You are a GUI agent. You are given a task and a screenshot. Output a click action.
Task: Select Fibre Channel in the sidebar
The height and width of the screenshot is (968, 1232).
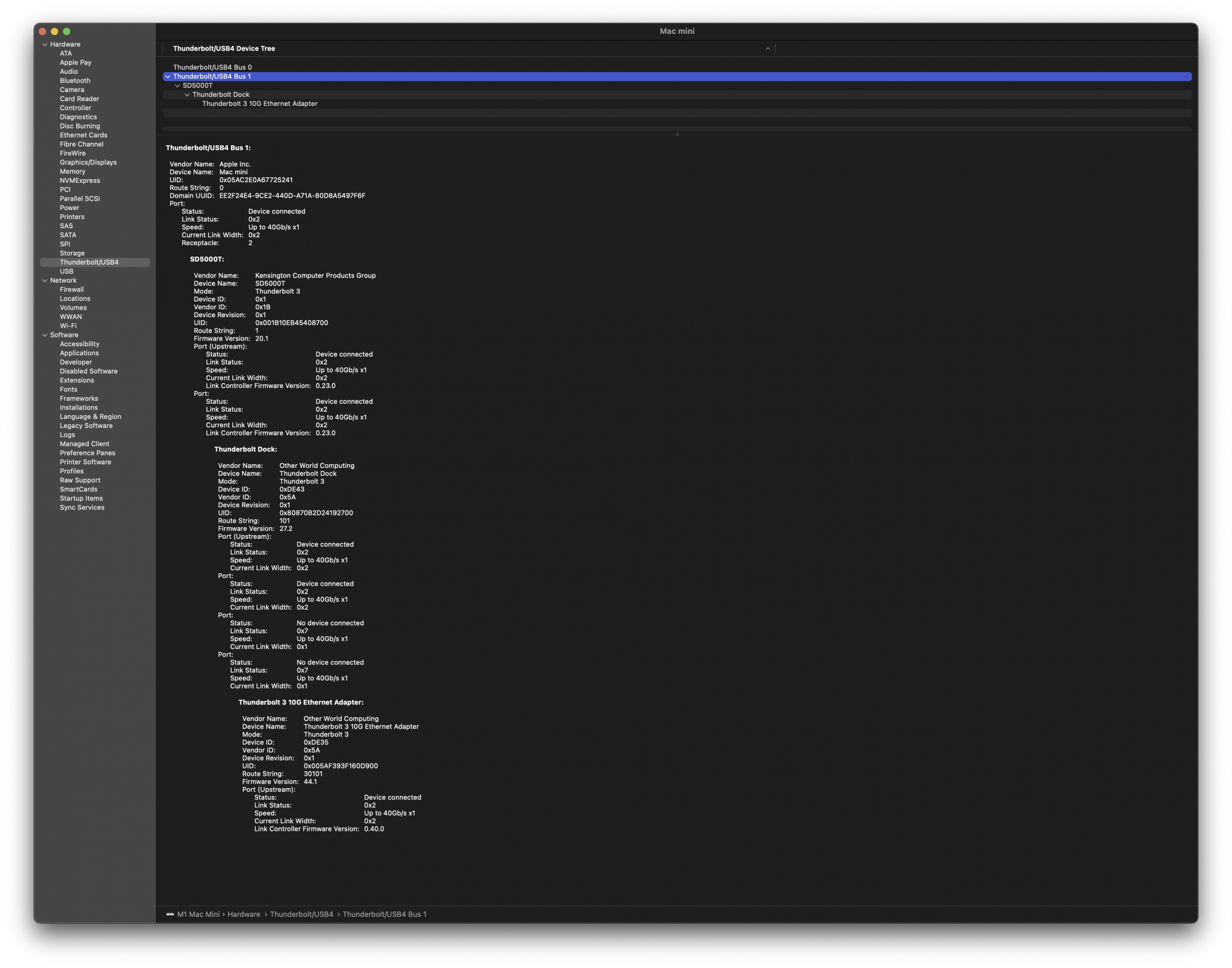pyautogui.click(x=82, y=145)
